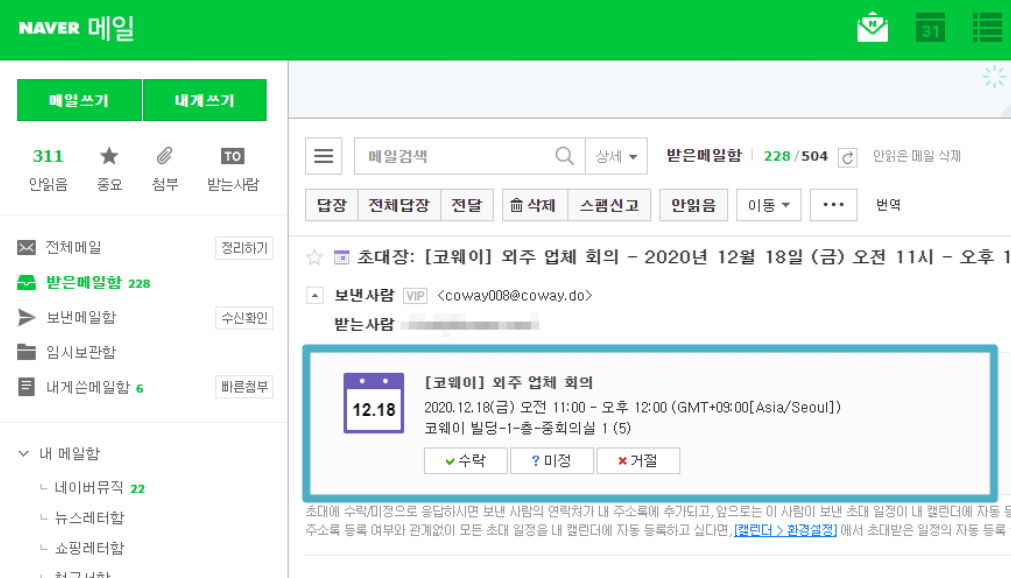Screen dimensions: 1011x578
Task: Click the VIP badge next to sender
Action: click(x=415, y=295)
